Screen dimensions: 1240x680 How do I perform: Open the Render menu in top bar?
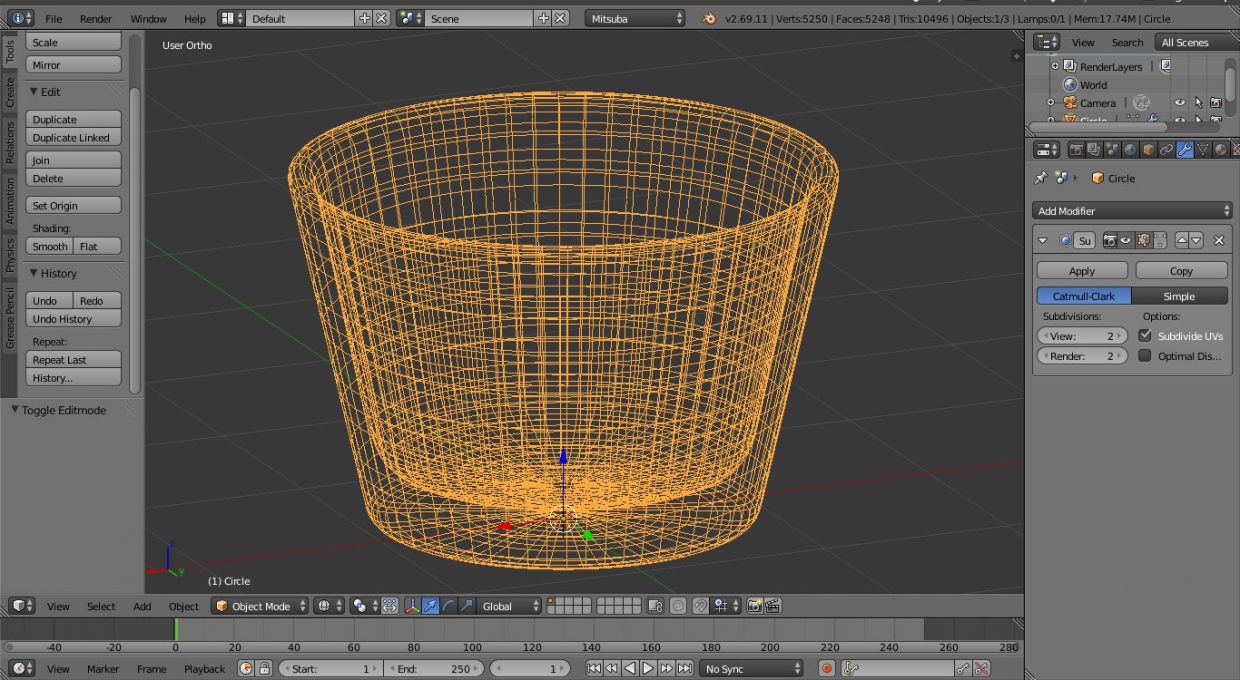[96, 18]
